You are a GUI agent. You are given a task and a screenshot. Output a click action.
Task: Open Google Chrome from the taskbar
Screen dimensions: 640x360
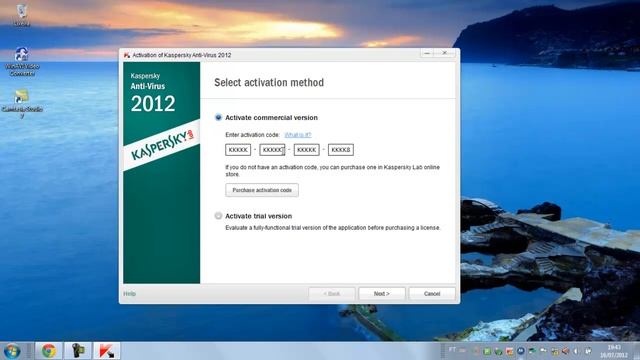point(49,351)
